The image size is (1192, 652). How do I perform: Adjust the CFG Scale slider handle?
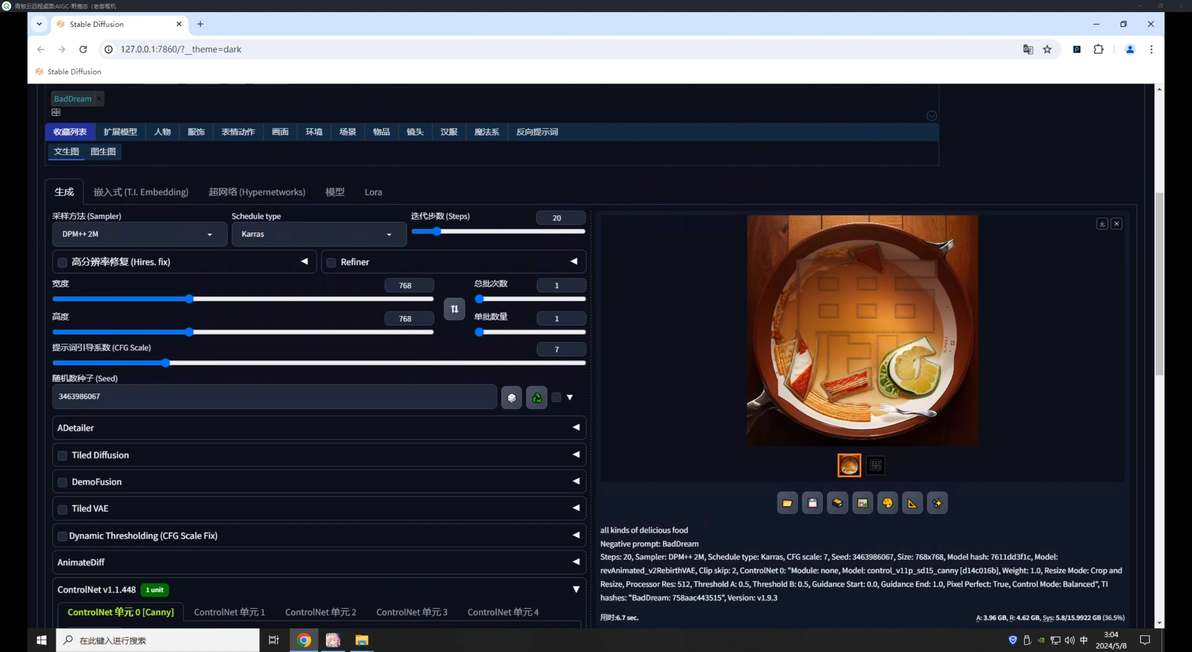[x=166, y=363]
